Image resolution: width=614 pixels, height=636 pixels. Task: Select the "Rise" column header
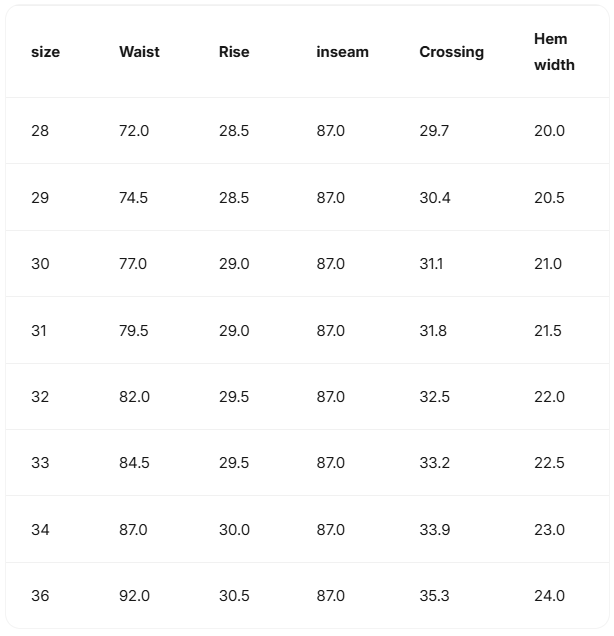pos(234,52)
